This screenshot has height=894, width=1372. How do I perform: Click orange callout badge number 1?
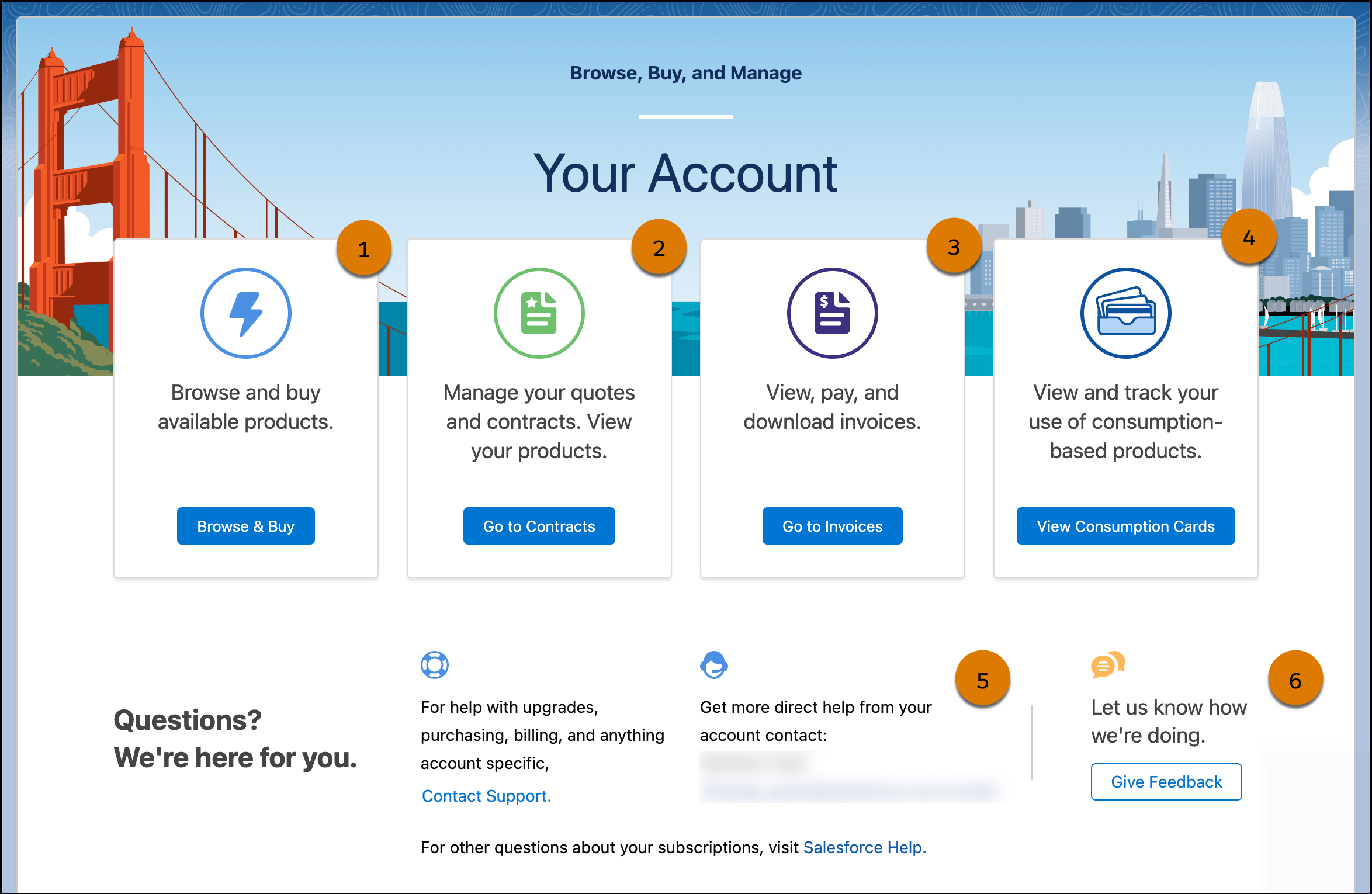(363, 250)
